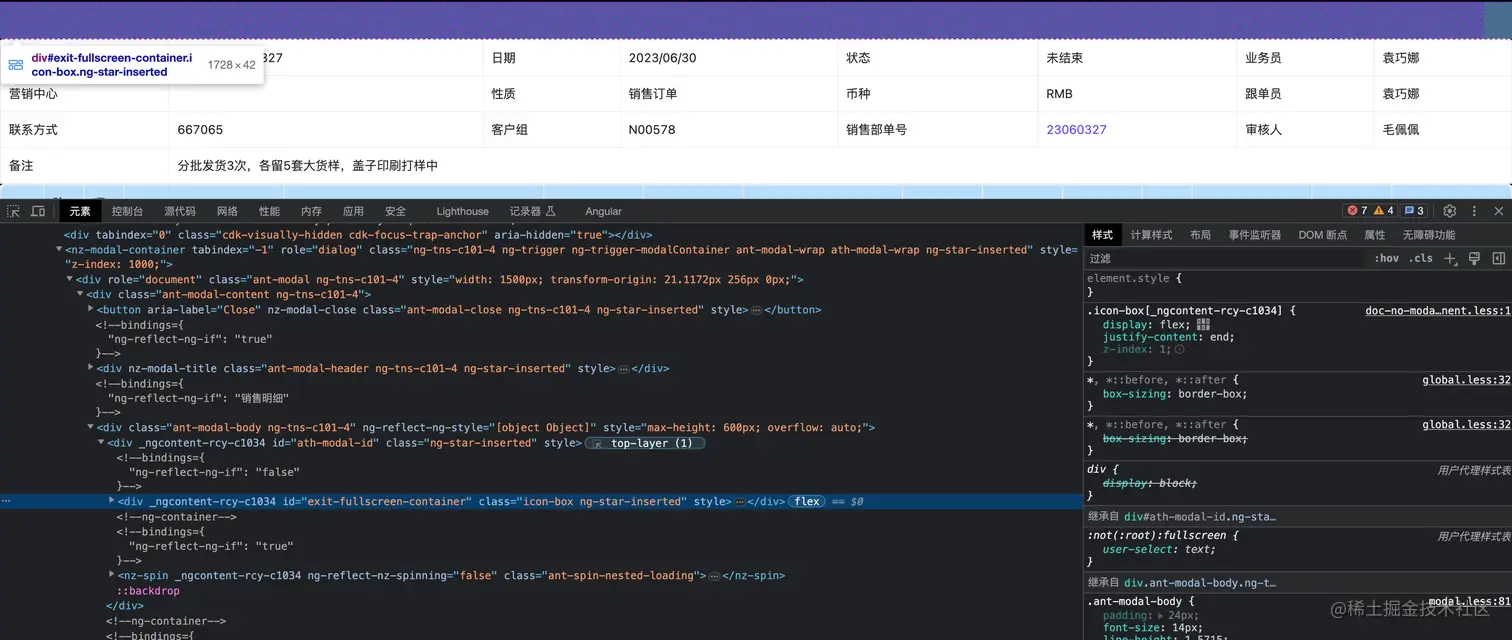This screenshot has width=1512, height=640.
Task: Click the red error count badge
Action: [x=1357, y=211]
